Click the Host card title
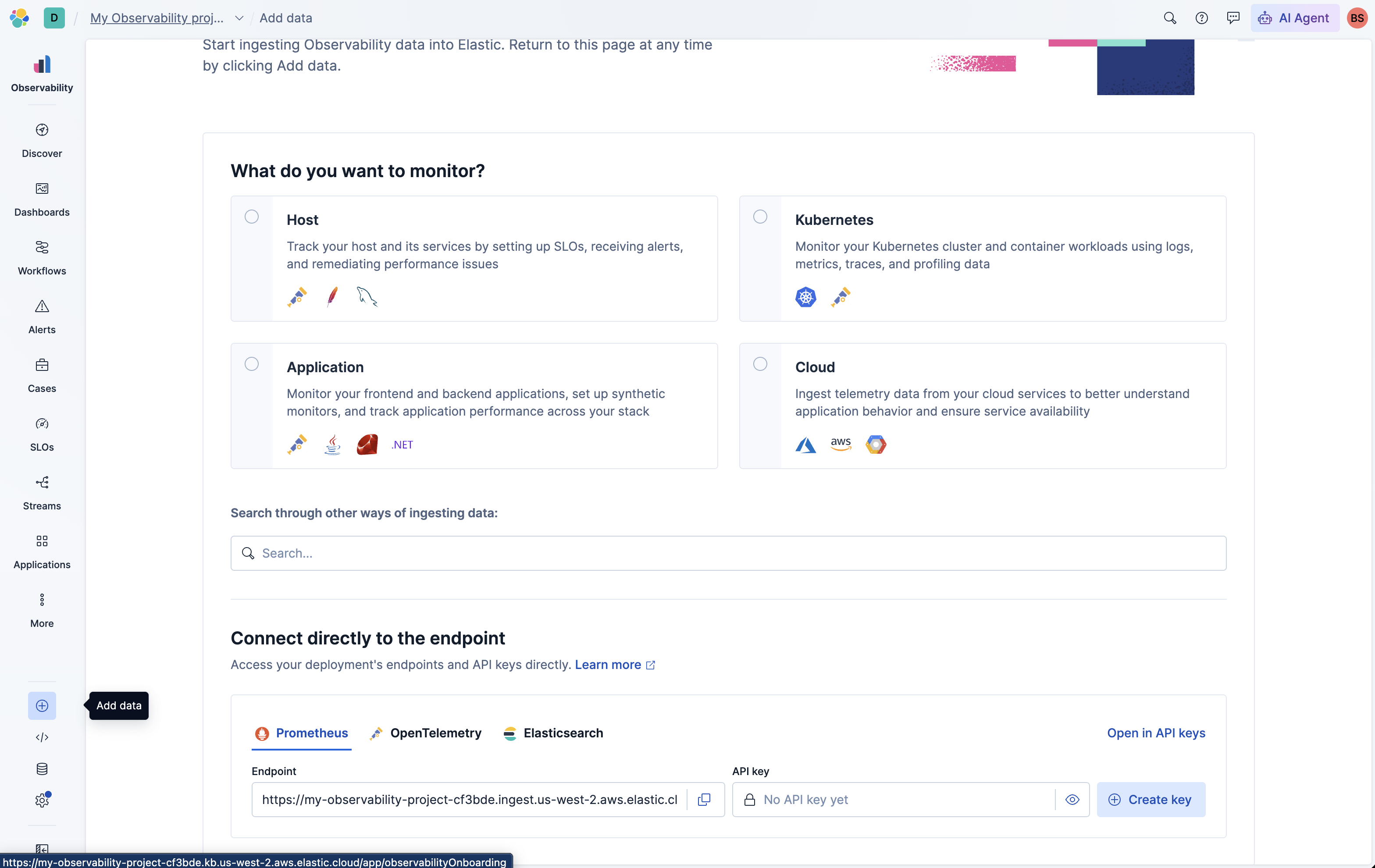This screenshot has height=868, width=1375. (302, 220)
